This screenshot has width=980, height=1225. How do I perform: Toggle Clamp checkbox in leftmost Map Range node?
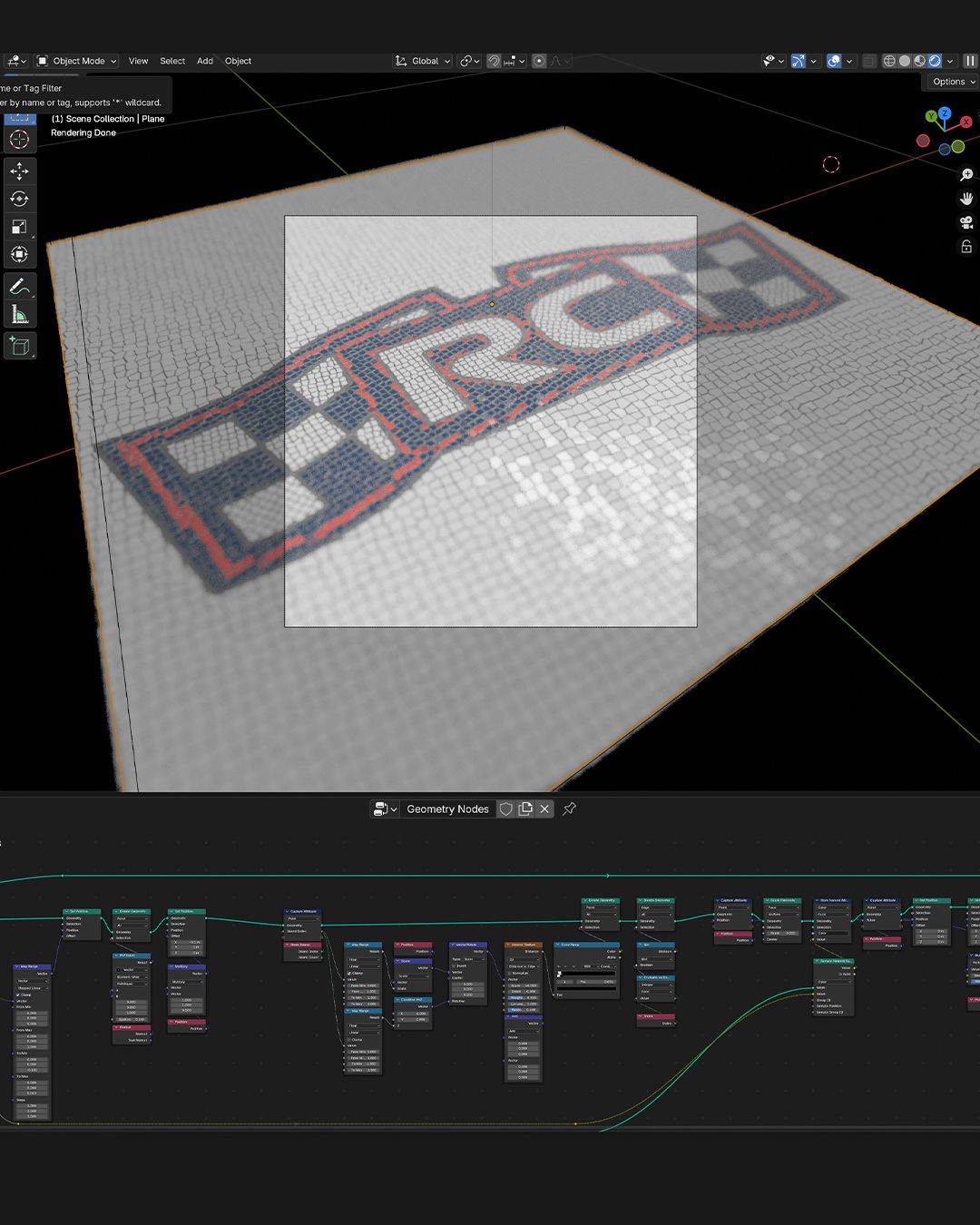pyautogui.click(x=18, y=995)
